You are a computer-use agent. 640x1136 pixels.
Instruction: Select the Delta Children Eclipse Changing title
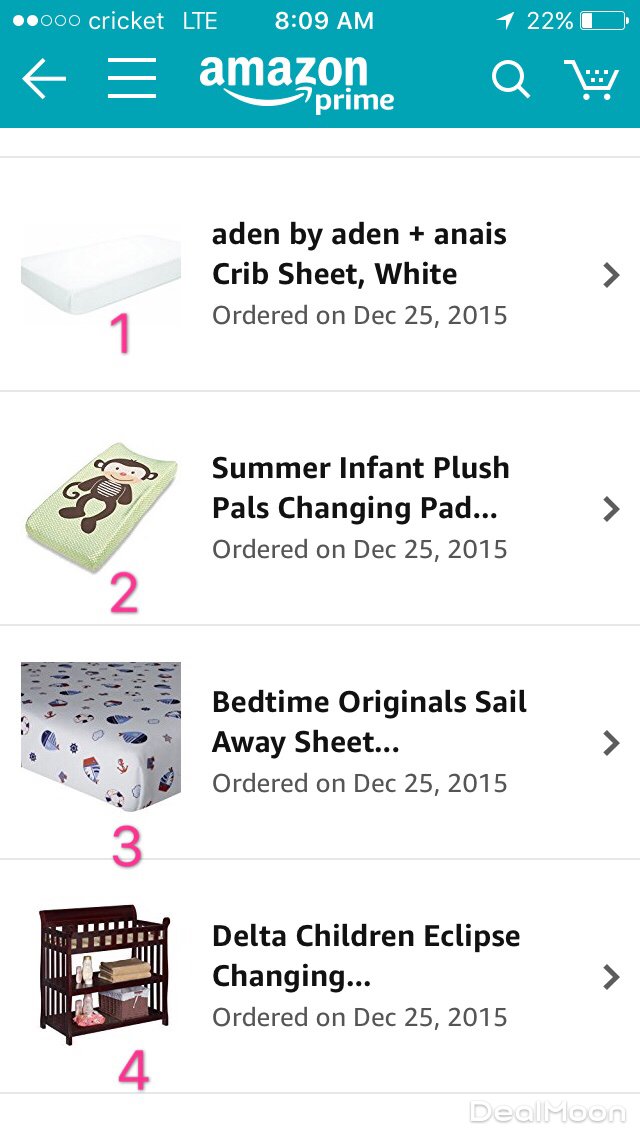tap(366, 956)
